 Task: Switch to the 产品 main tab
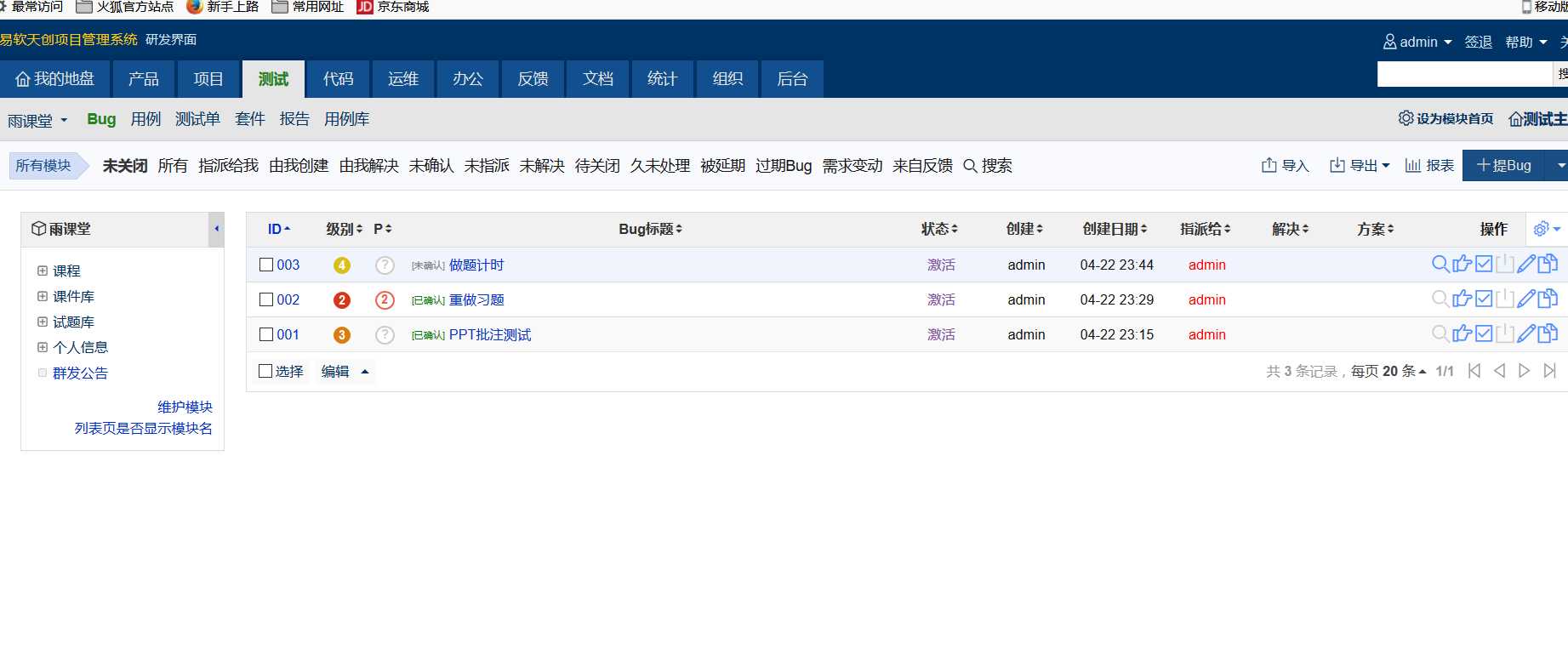pos(143,79)
